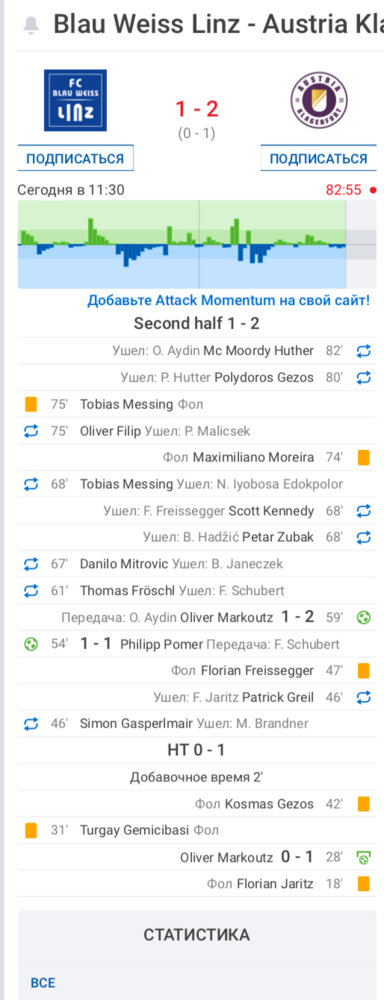Subscribe to Austria Klagenfurt with ПОДПИСАТЬСЯ
384x1000 pixels.
coord(318,158)
